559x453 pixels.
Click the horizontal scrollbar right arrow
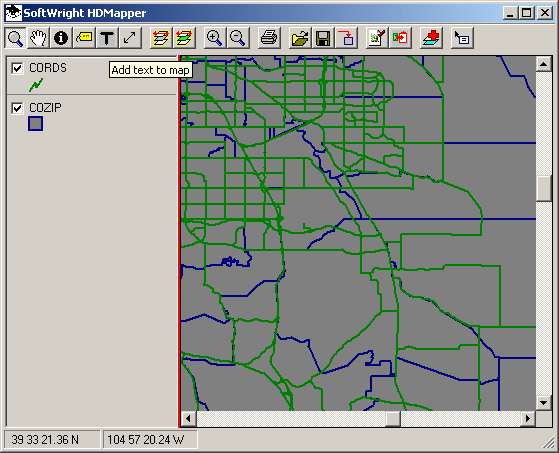(528, 418)
